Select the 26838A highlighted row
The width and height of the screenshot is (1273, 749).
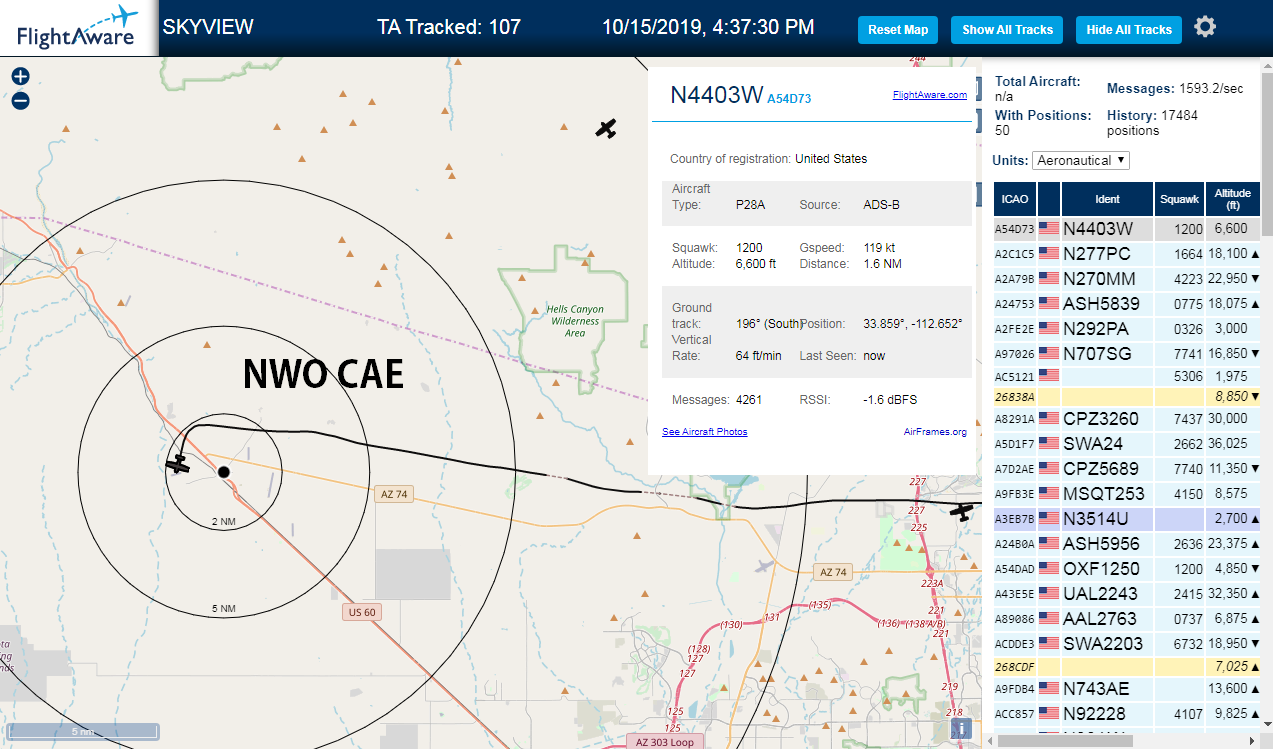[1127, 397]
